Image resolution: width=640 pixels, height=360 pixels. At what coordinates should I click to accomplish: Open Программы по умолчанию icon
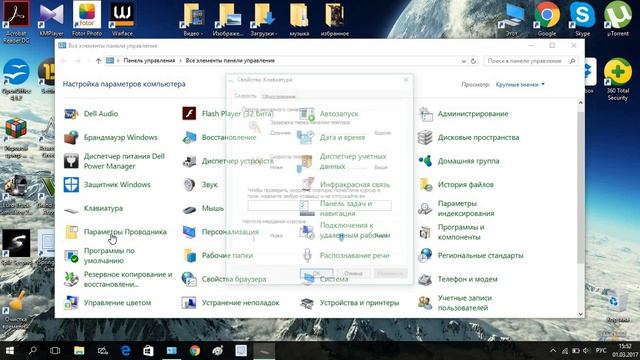[71, 256]
